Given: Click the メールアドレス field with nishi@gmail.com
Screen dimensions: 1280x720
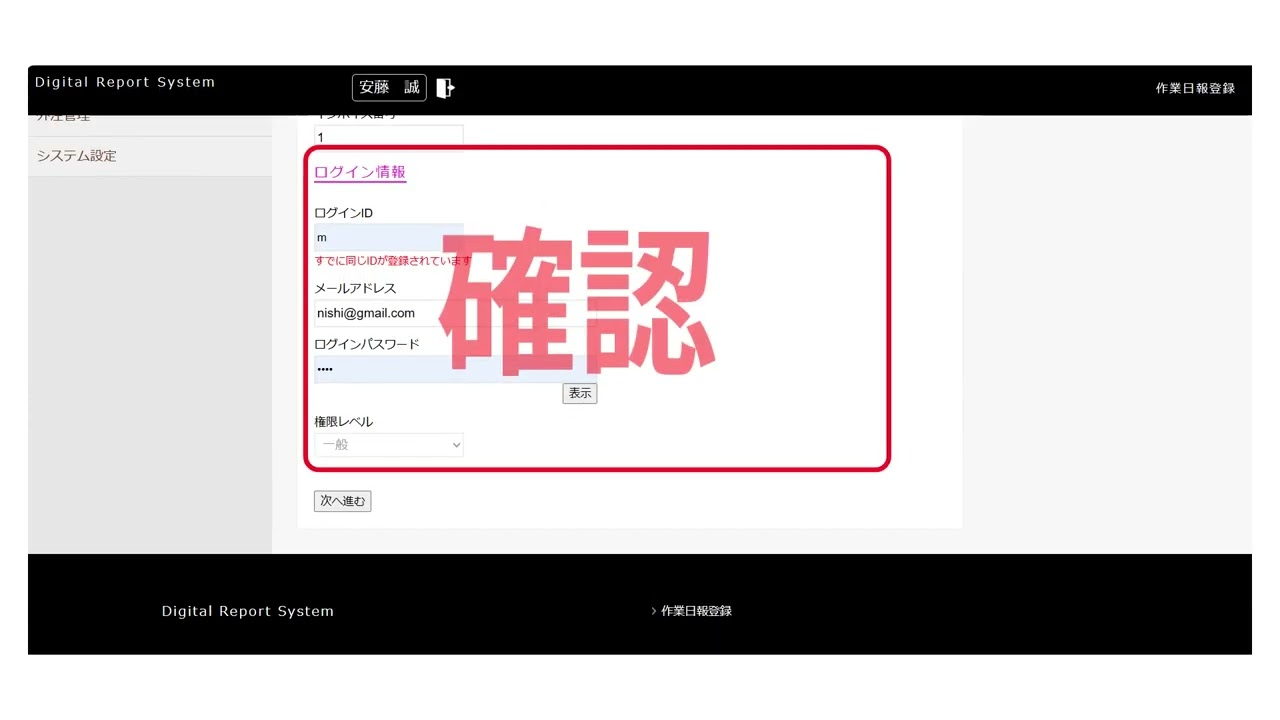Looking at the screenshot, I should point(455,313).
